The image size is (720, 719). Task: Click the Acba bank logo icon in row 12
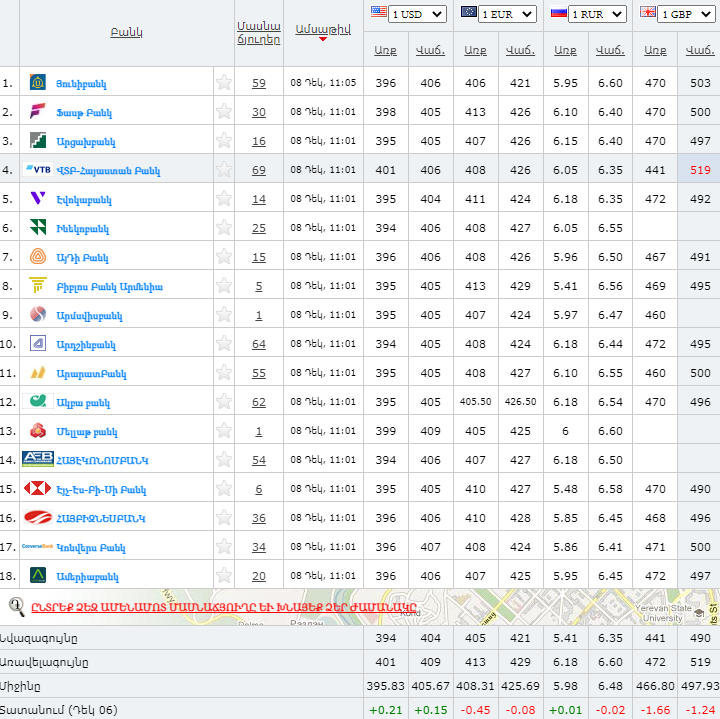pos(38,401)
